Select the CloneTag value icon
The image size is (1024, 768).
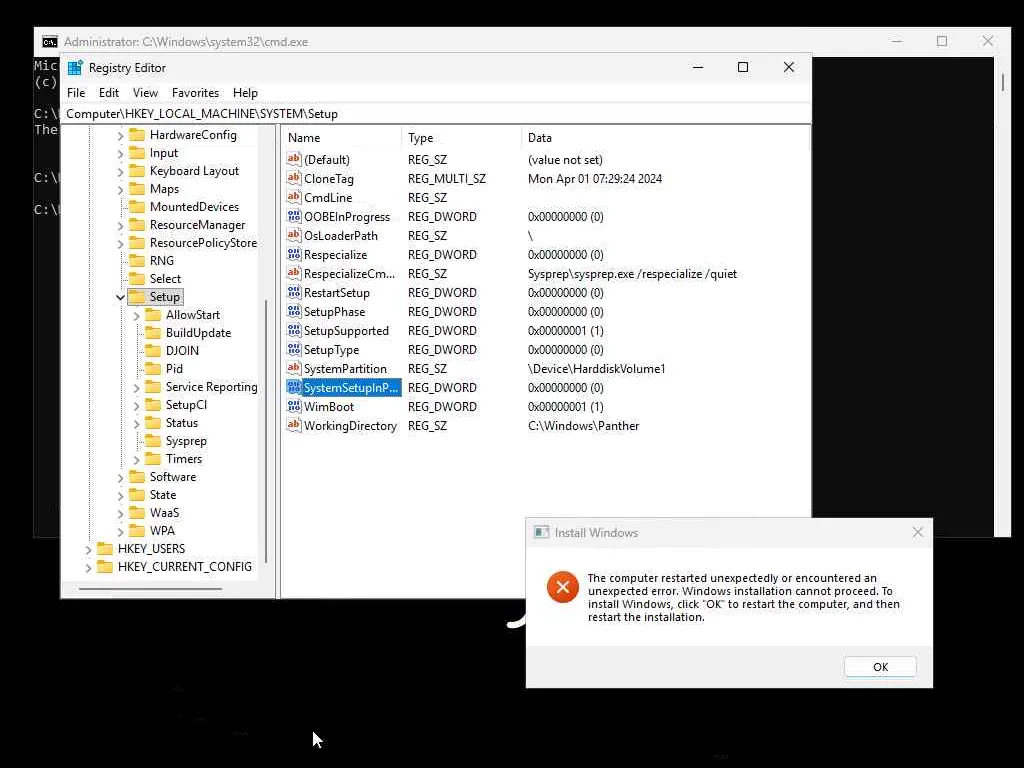point(294,178)
